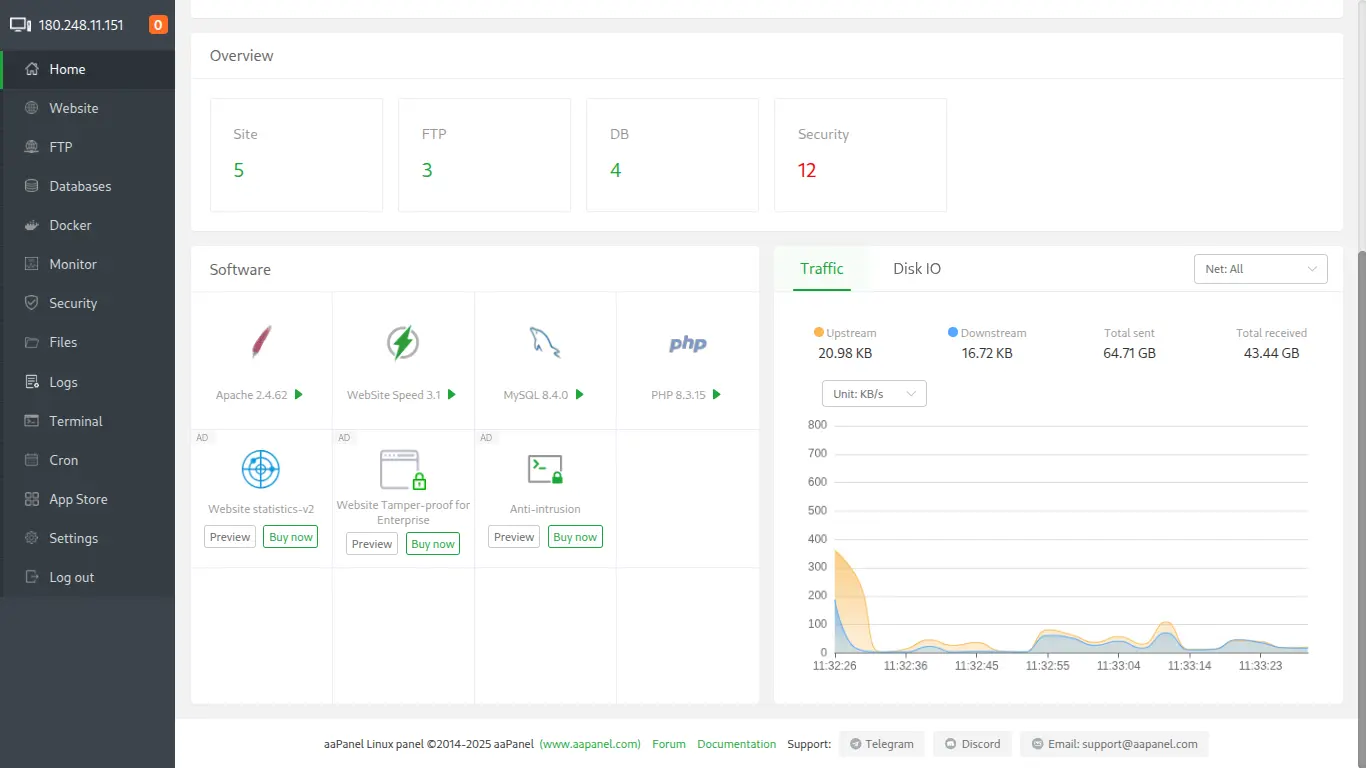Click the Security shield icon in sidebar
Screen dimensions: 1366x768
(x=31, y=303)
